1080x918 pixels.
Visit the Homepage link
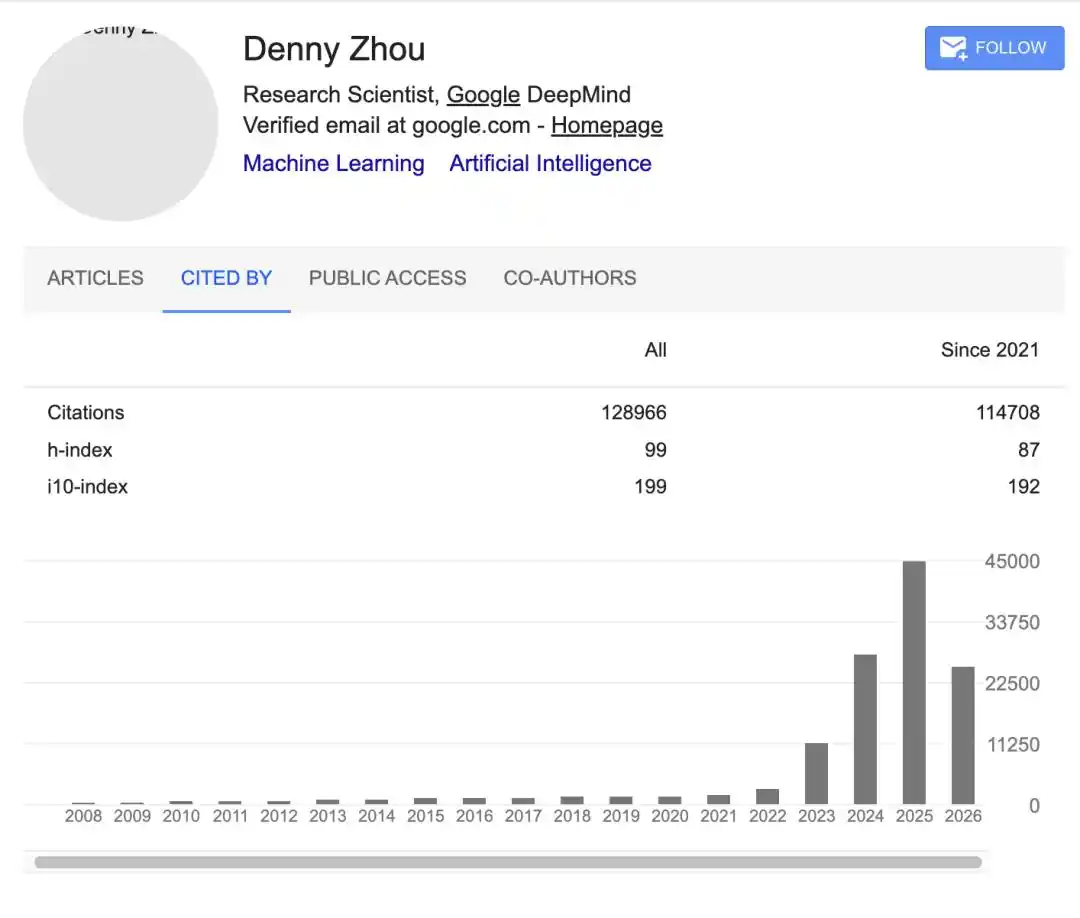click(x=607, y=126)
